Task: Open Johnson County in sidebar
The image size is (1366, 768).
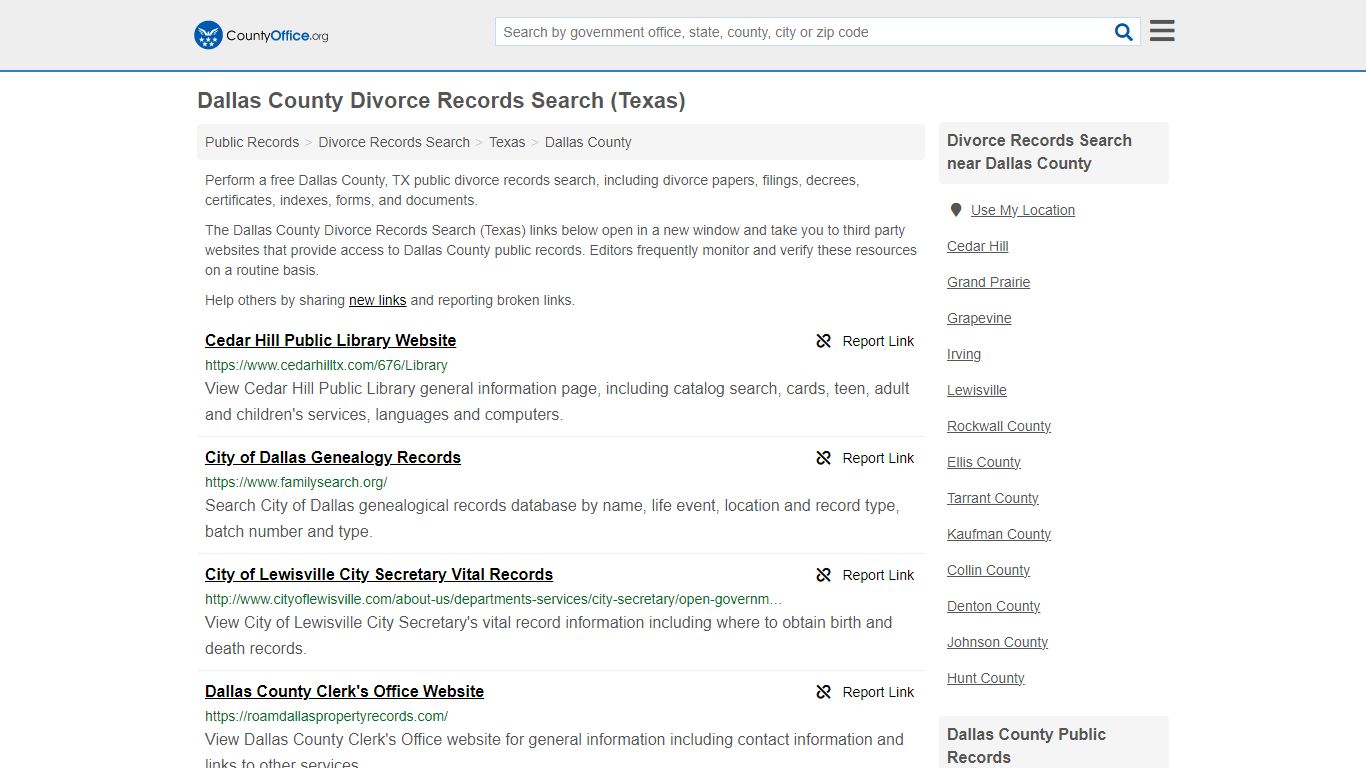Action: point(997,642)
